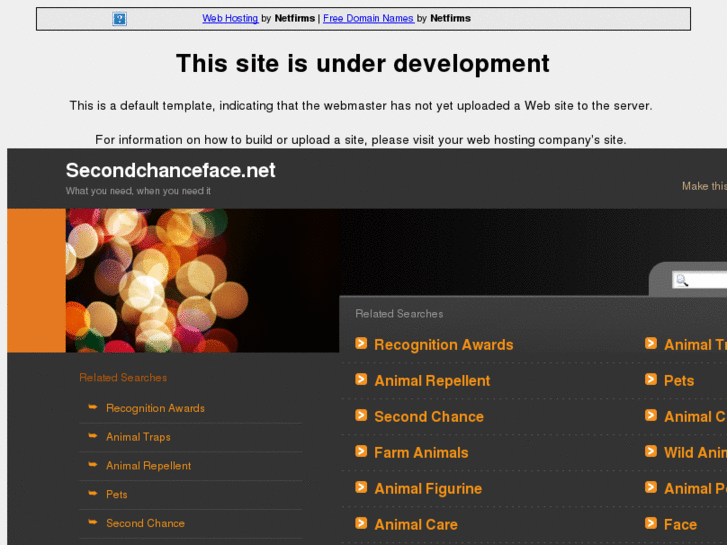Open sidebar Pets link
Image resolution: width=727 pixels, height=545 pixels.
point(116,494)
